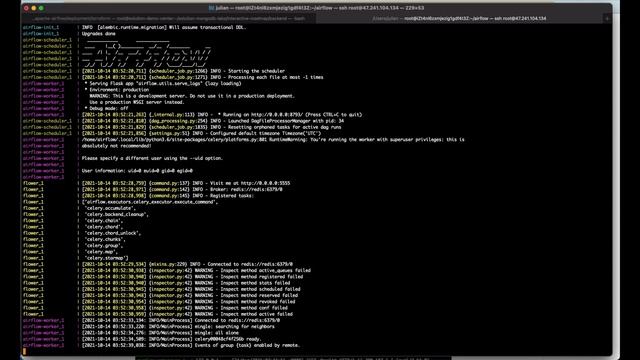Click 'Debug mode: off' line

click(107, 109)
